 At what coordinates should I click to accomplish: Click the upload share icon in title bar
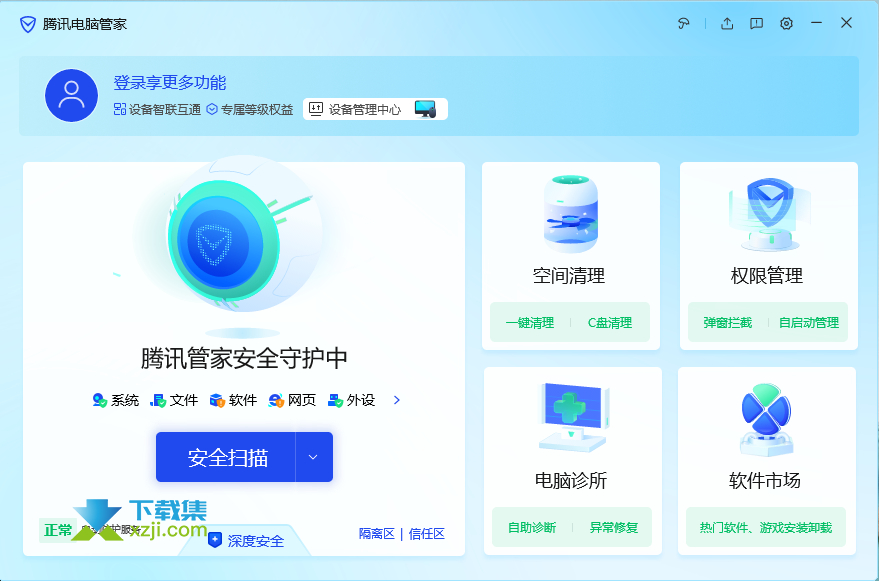tap(727, 23)
